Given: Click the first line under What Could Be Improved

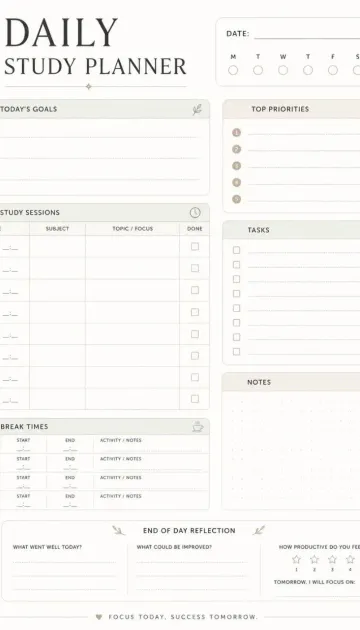Looking at the screenshot, I should pyautogui.click(x=191, y=562).
